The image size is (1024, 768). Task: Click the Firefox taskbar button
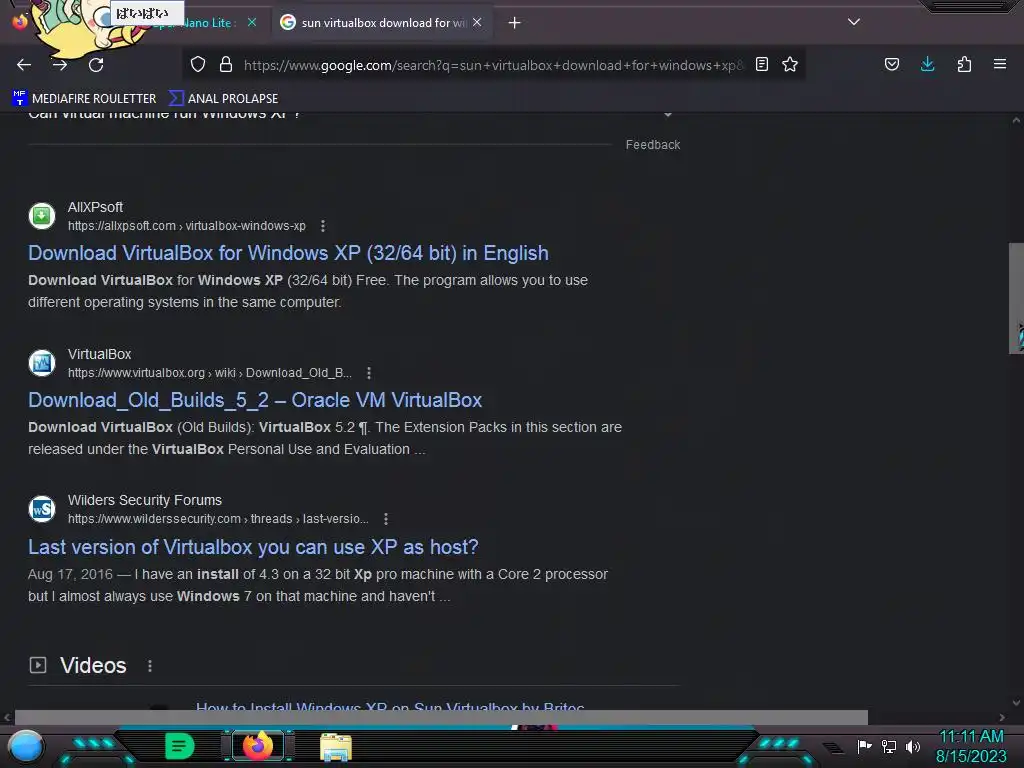click(258, 746)
